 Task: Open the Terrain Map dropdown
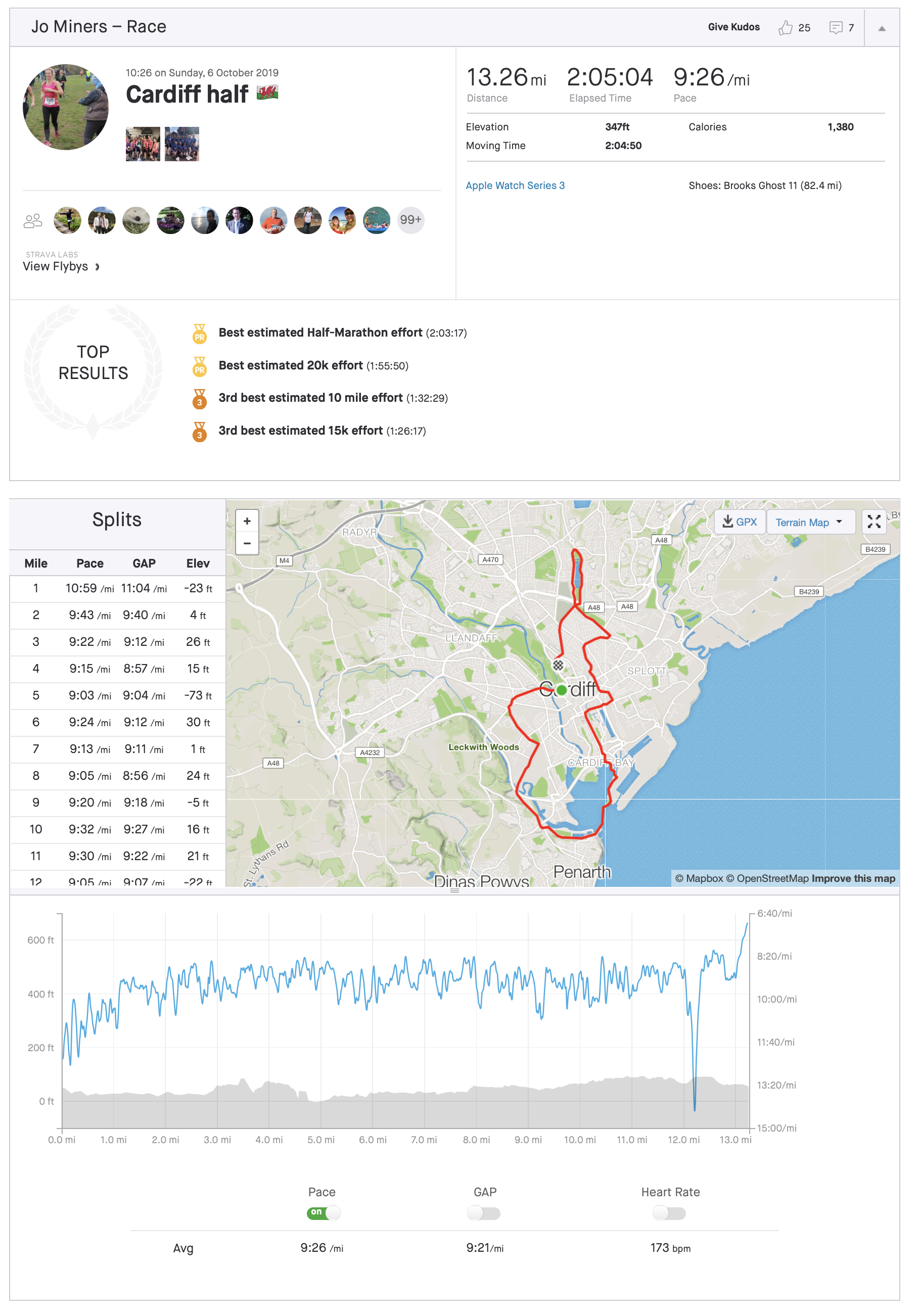[x=809, y=522]
